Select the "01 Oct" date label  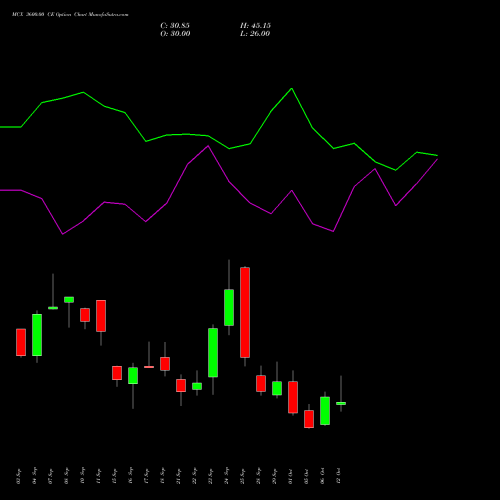click(x=291, y=476)
